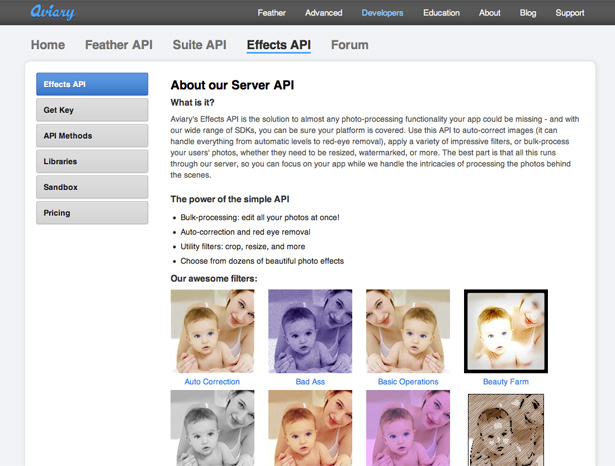
Task: Click the brown sketch-style filter thumbnail
Action: [506, 430]
